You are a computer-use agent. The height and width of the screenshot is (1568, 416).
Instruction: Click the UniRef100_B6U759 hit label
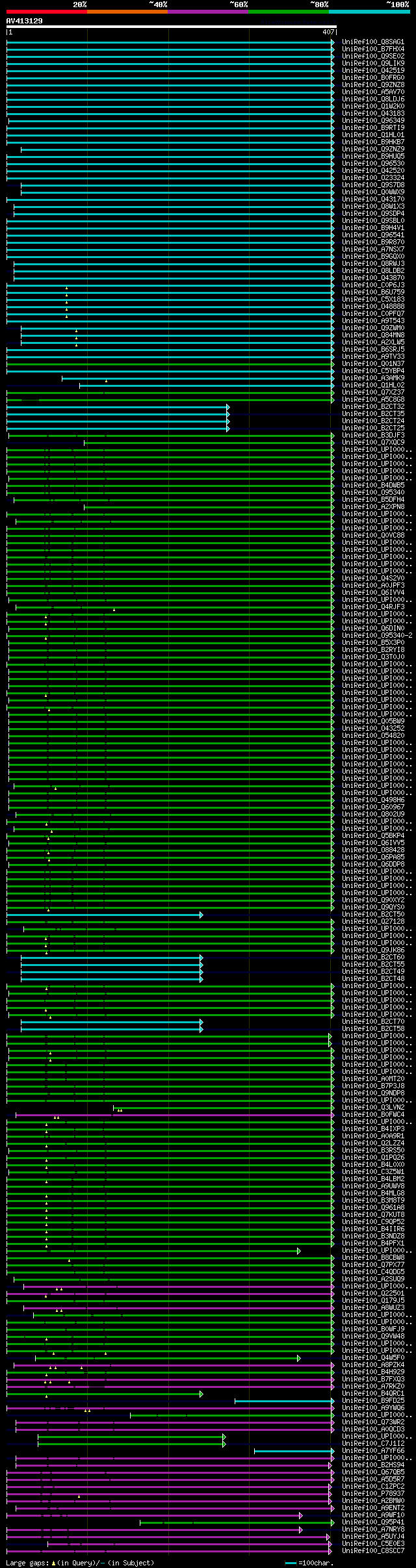[x=373, y=293]
